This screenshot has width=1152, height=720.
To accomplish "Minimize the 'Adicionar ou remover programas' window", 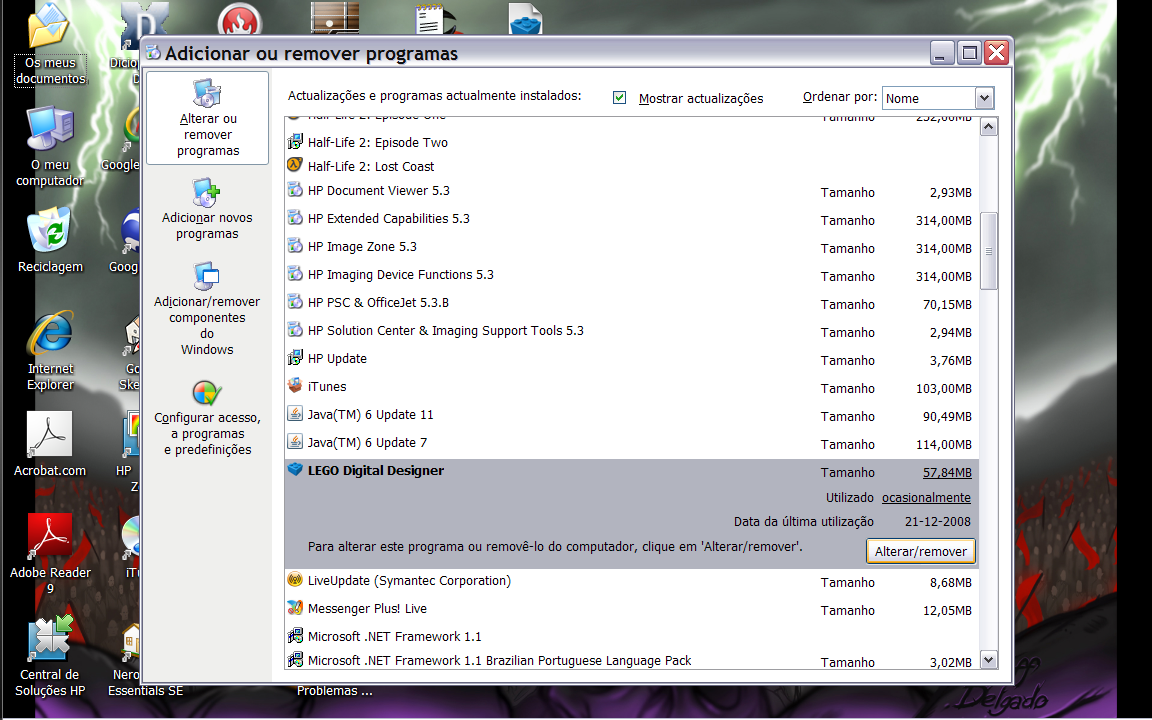I will (943, 53).
